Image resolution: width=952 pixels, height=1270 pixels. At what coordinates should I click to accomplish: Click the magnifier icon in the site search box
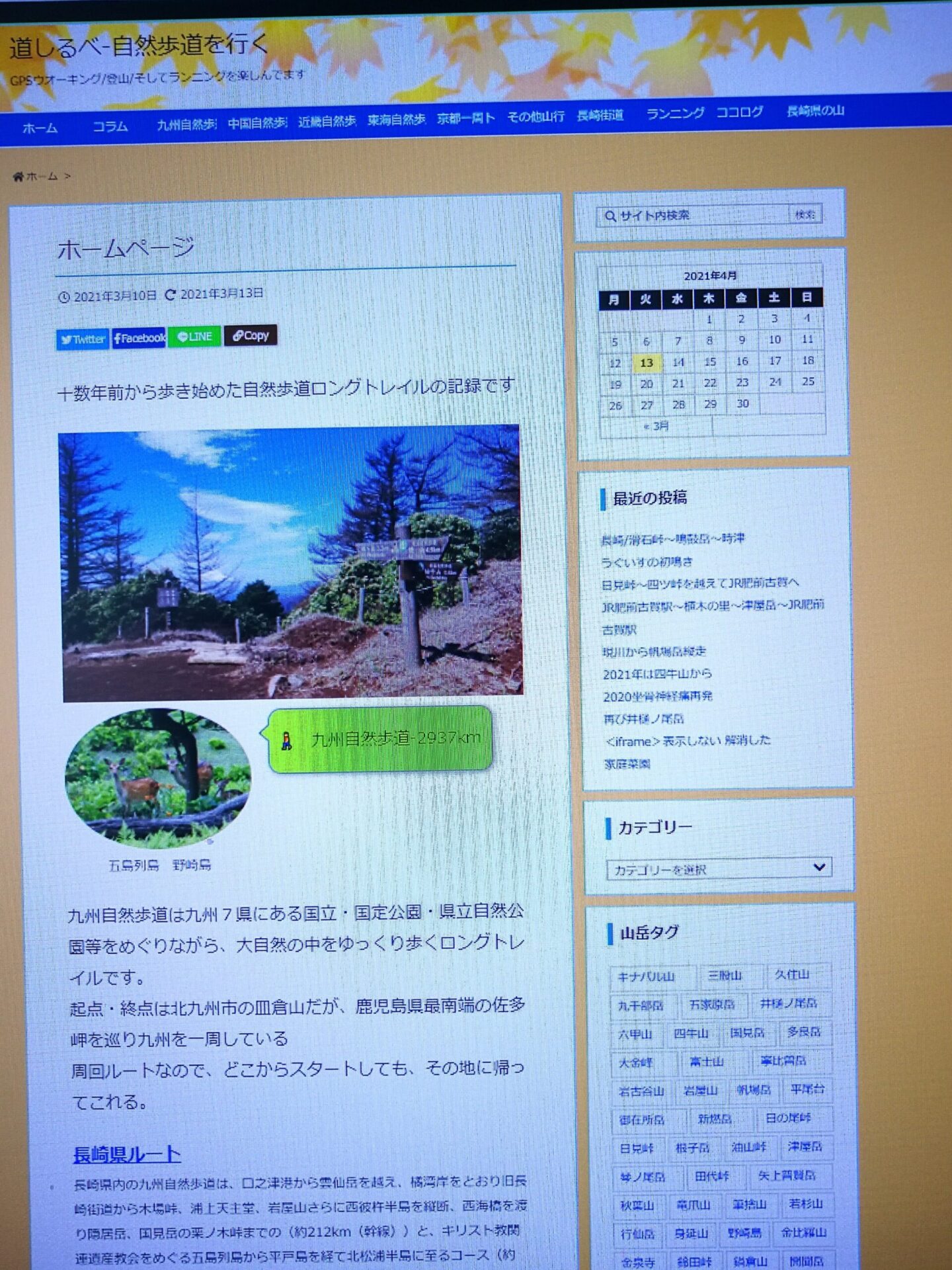pos(610,216)
